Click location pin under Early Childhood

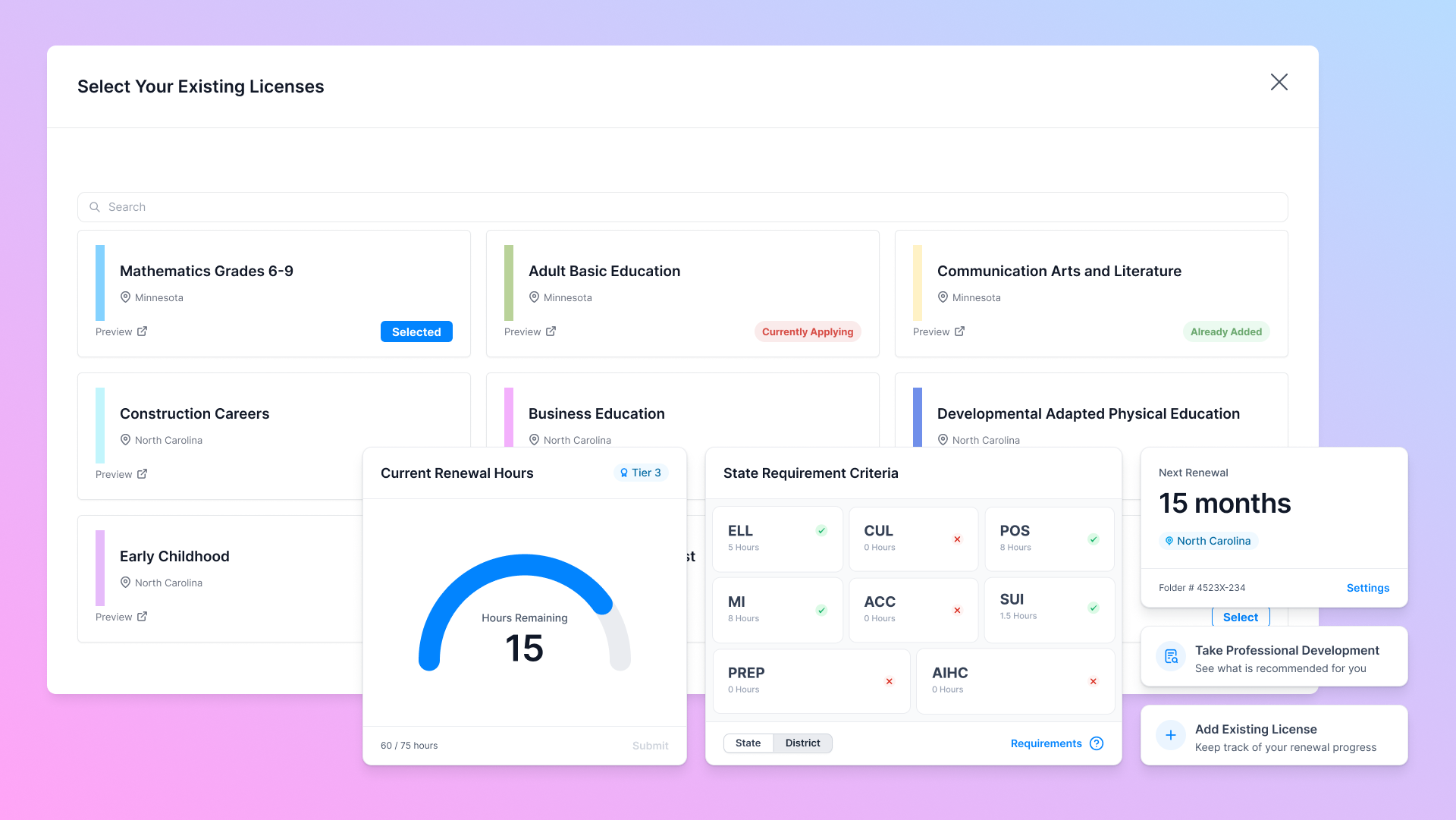[125, 583]
